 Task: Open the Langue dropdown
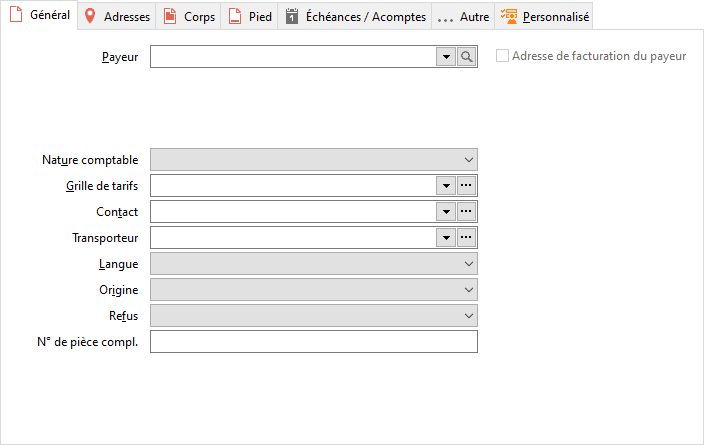click(314, 264)
